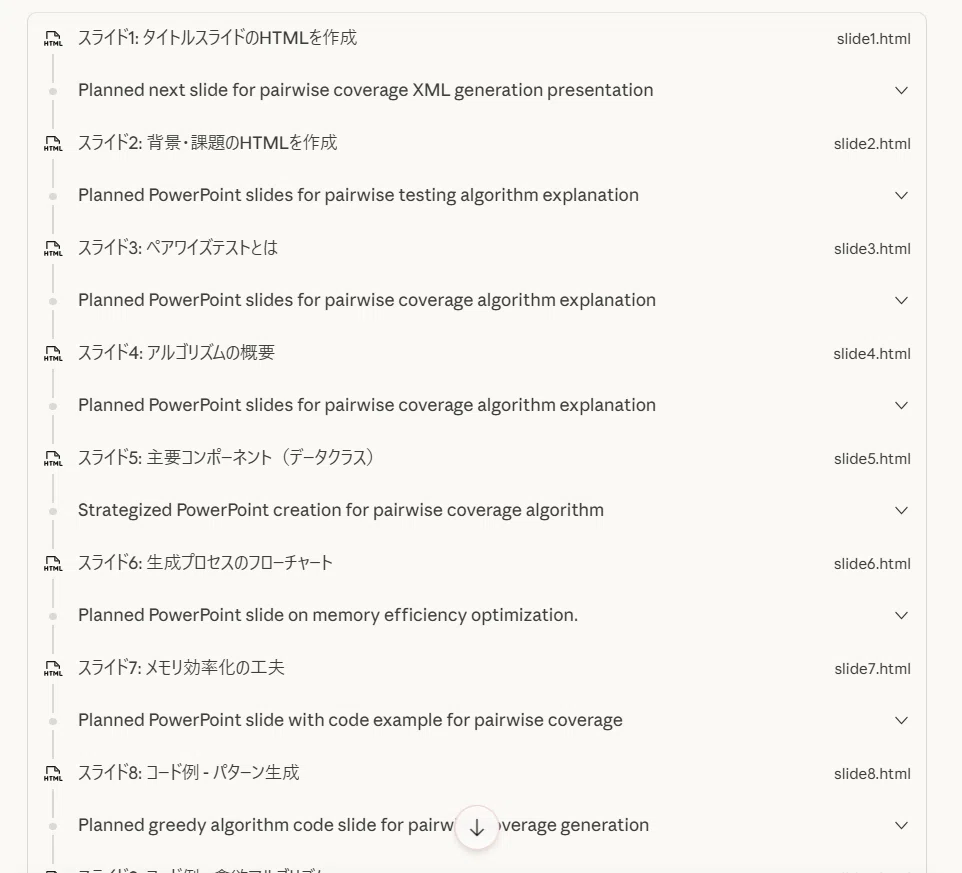Click the HTML file icon for スライド6
The width and height of the screenshot is (962, 873).
click(53, 563)
